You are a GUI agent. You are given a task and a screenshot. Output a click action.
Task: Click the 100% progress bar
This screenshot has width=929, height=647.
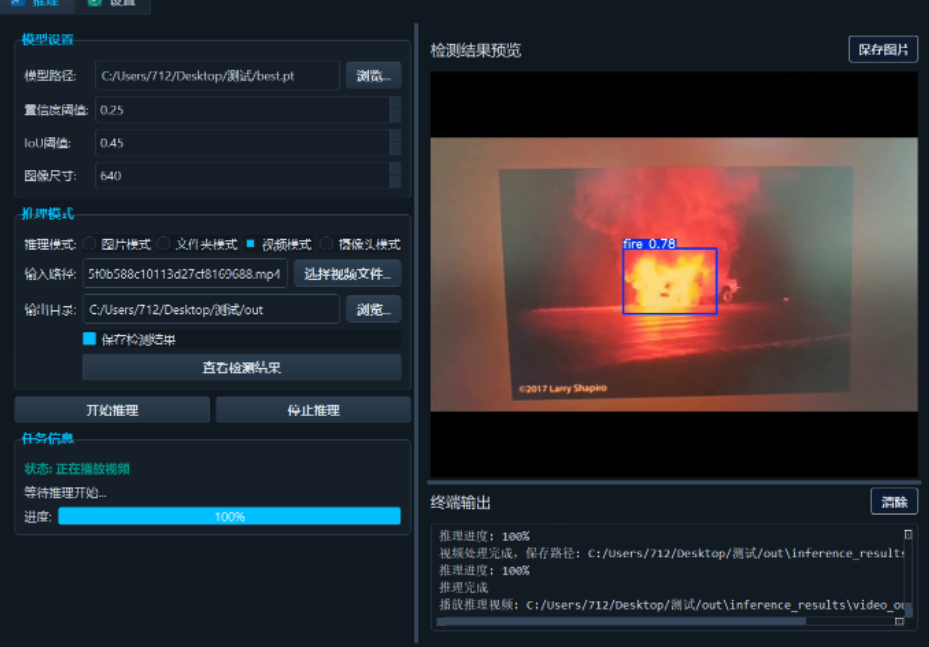230,516
